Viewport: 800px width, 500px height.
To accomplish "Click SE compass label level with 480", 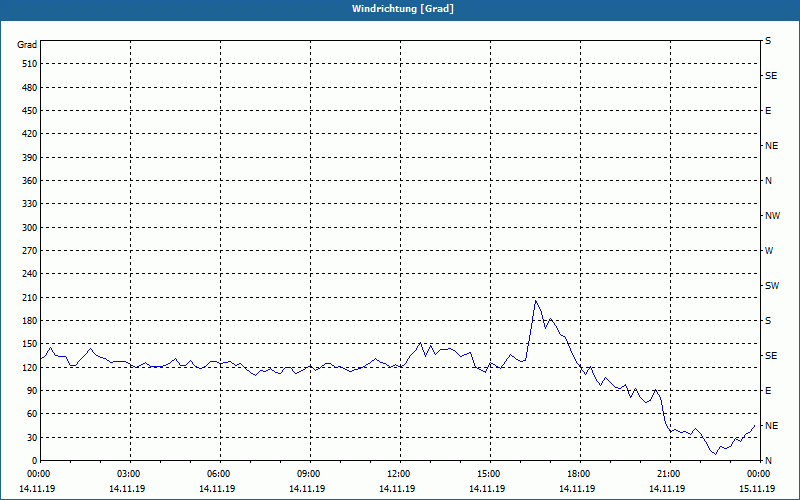I will (771, 76).
